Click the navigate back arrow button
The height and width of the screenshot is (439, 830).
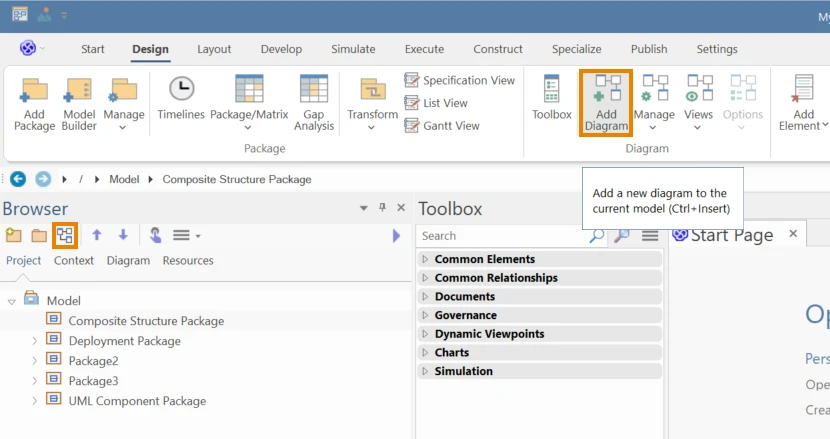18,179
